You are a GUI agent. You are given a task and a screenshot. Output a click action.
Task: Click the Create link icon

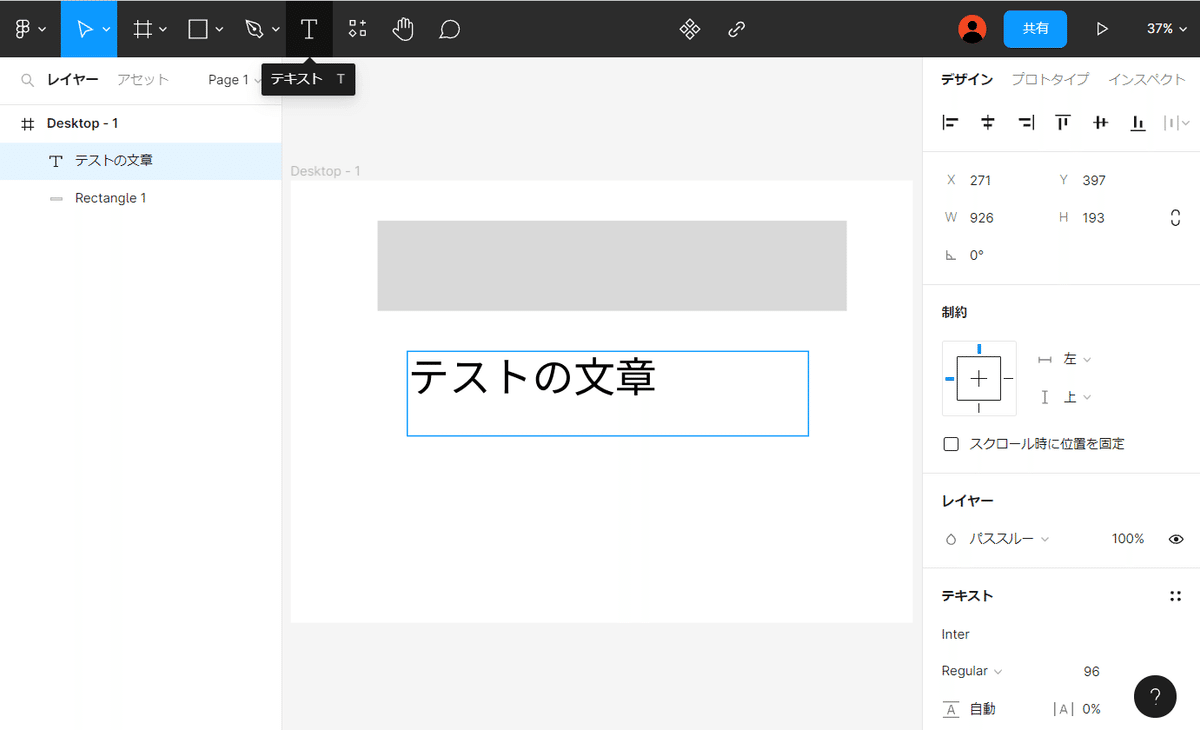(x=737, y=29)
